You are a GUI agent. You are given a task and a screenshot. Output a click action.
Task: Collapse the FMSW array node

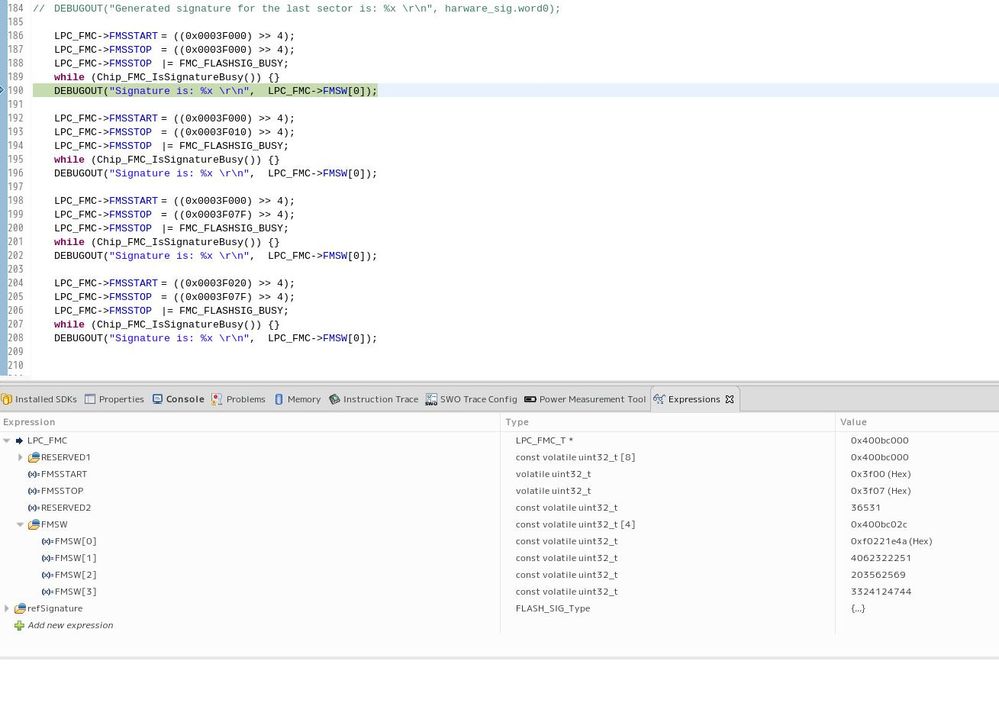point(20,525)
